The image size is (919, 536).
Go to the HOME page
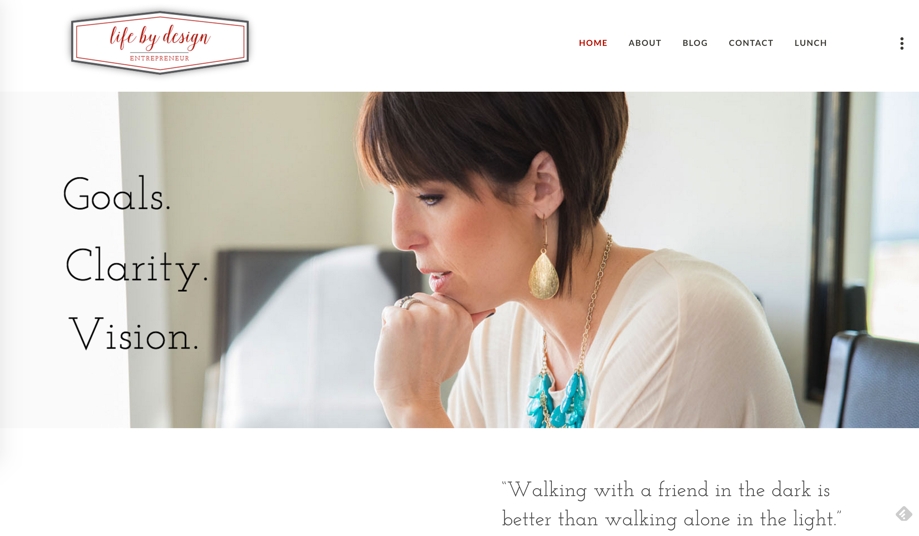point(593,43)
